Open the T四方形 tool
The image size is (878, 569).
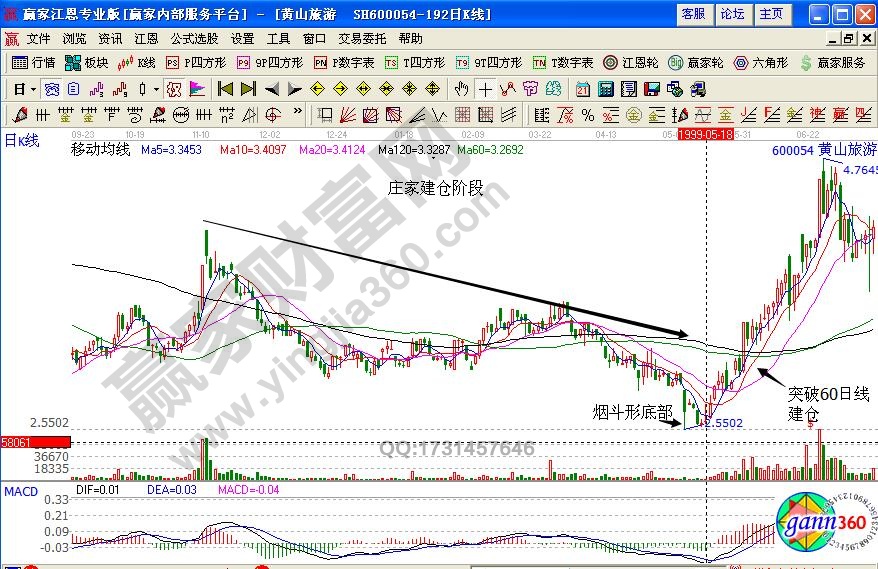pyautogui.click(x=415, y=63)
